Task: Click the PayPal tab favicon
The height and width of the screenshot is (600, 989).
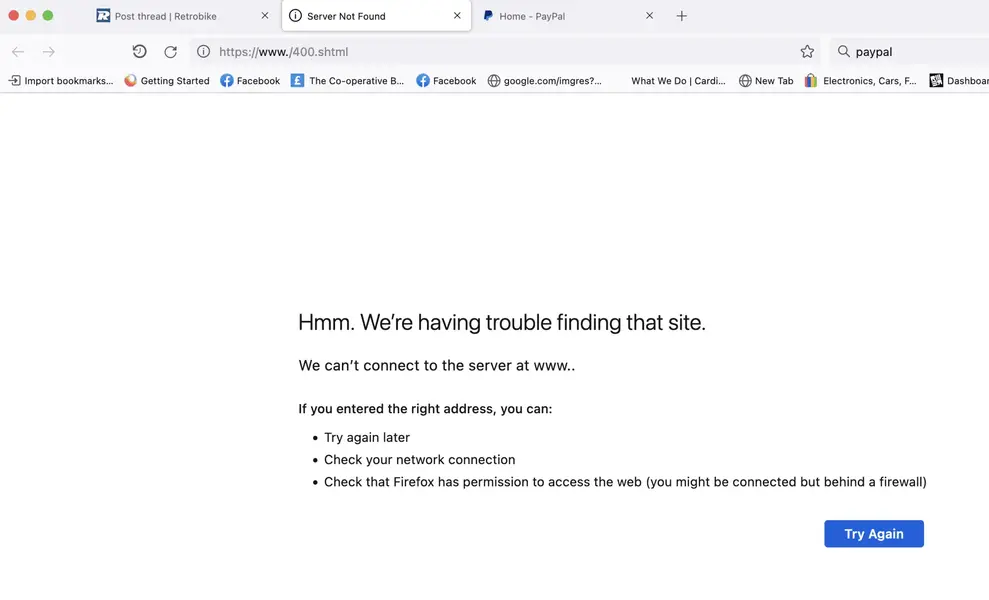Action: pyautogui.click(x=488, y=16)
